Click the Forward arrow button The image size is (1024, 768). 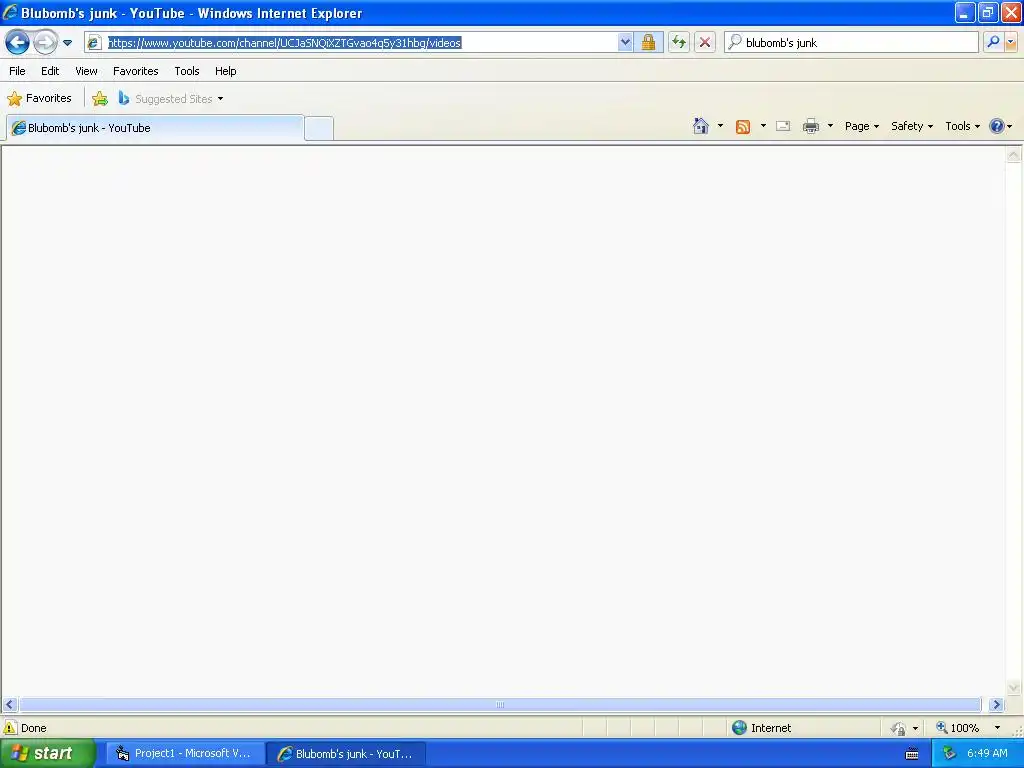click(x=45, y=43)
